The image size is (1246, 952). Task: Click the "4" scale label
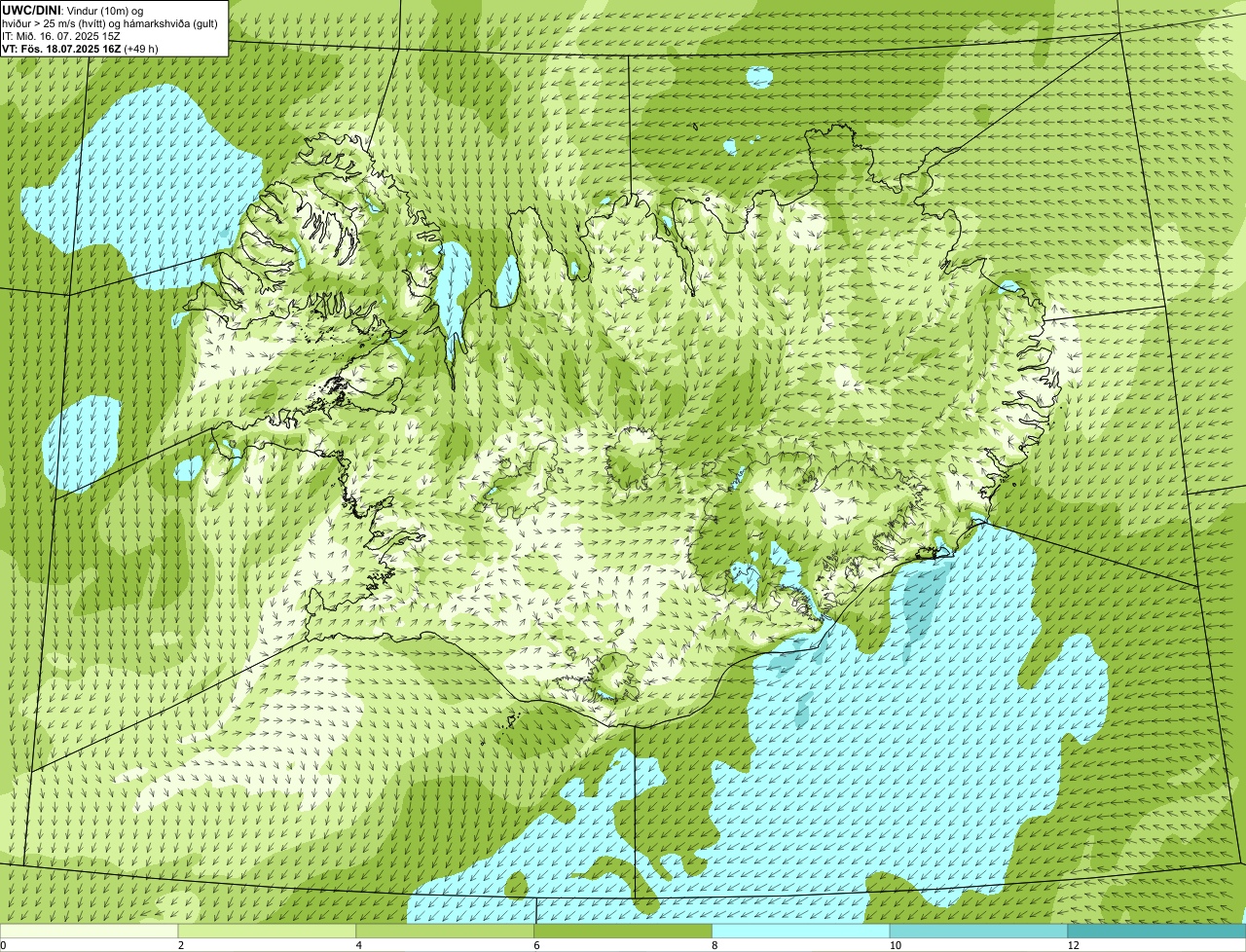359,945
